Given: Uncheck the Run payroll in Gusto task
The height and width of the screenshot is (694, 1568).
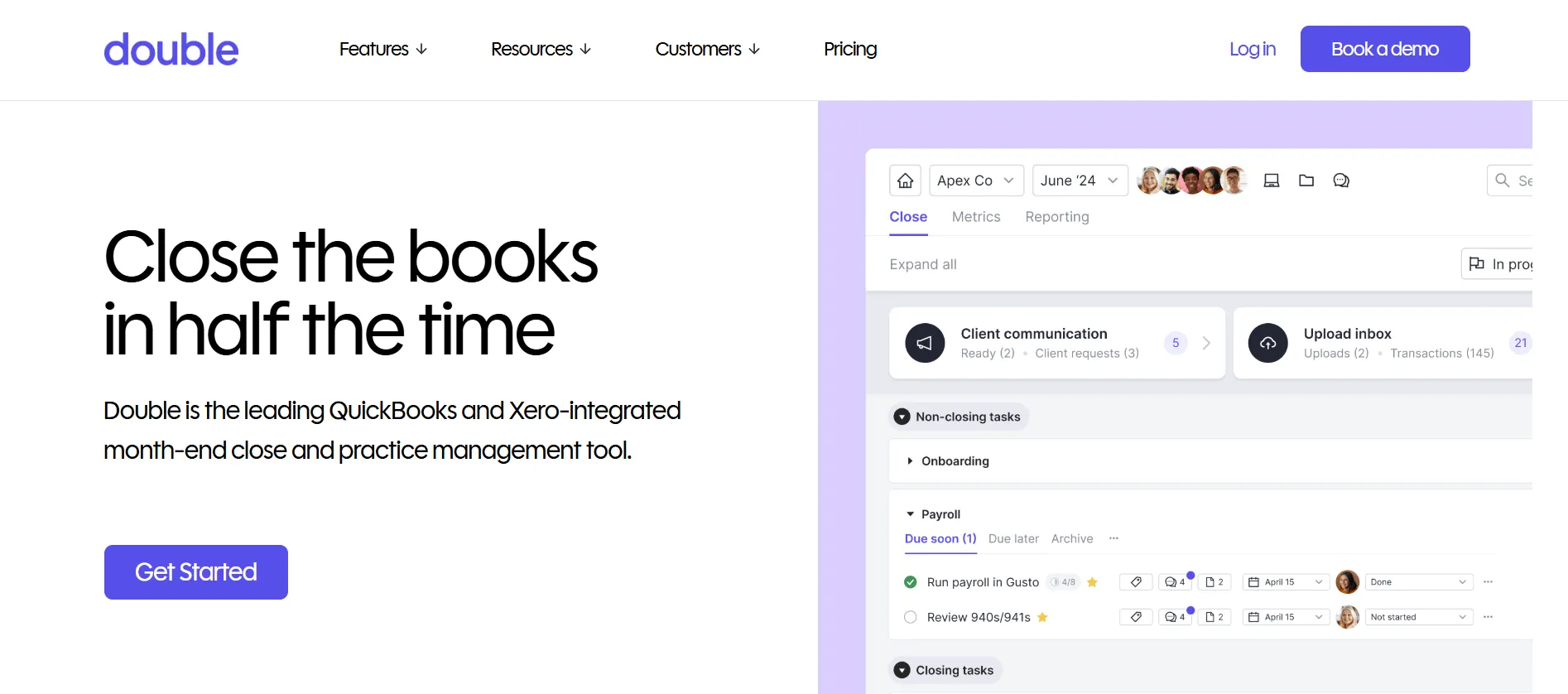Looking at the screenshot, I should tap(911, 582).
